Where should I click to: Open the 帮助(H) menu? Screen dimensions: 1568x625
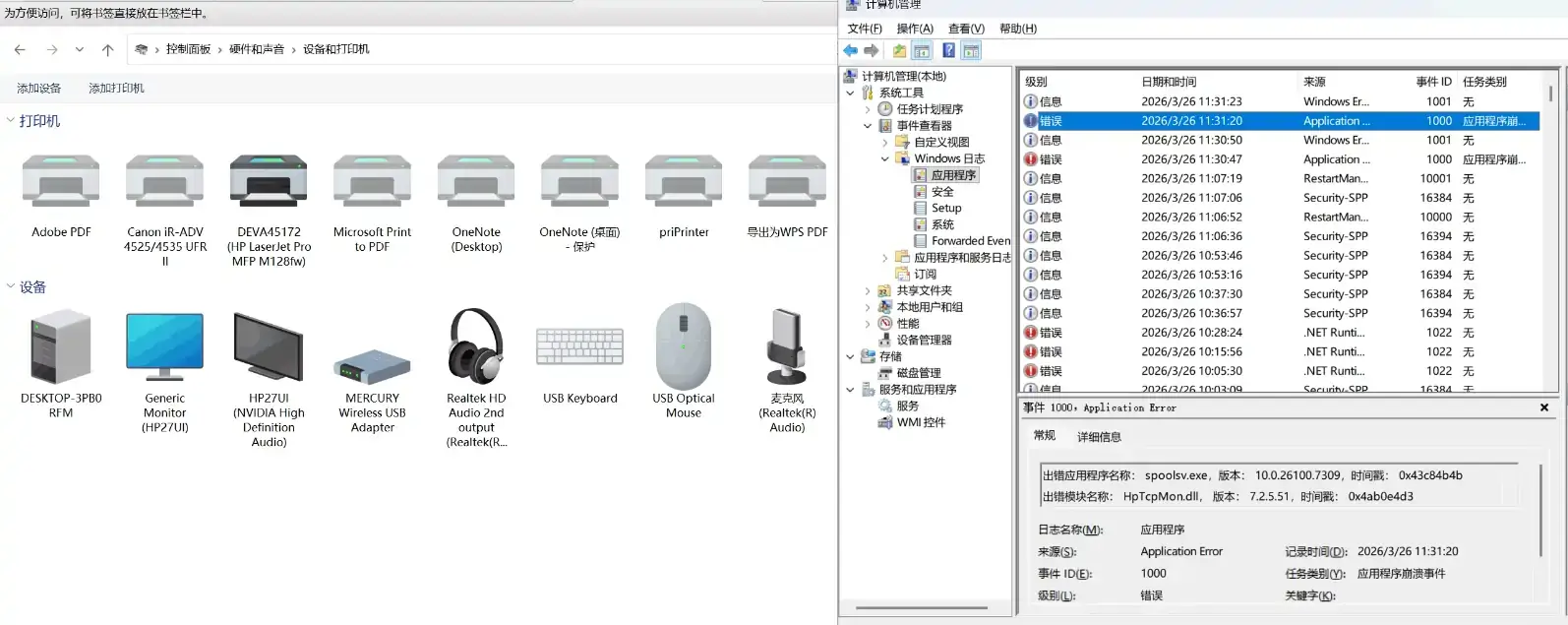tap(1018, 29)
